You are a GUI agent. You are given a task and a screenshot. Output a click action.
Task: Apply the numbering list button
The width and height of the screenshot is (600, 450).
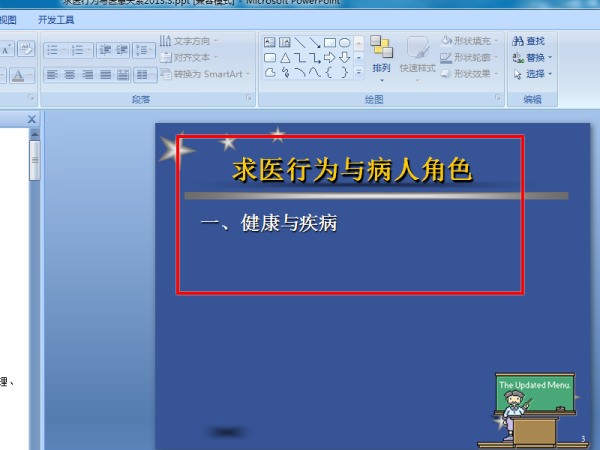[x=77, y=50]
